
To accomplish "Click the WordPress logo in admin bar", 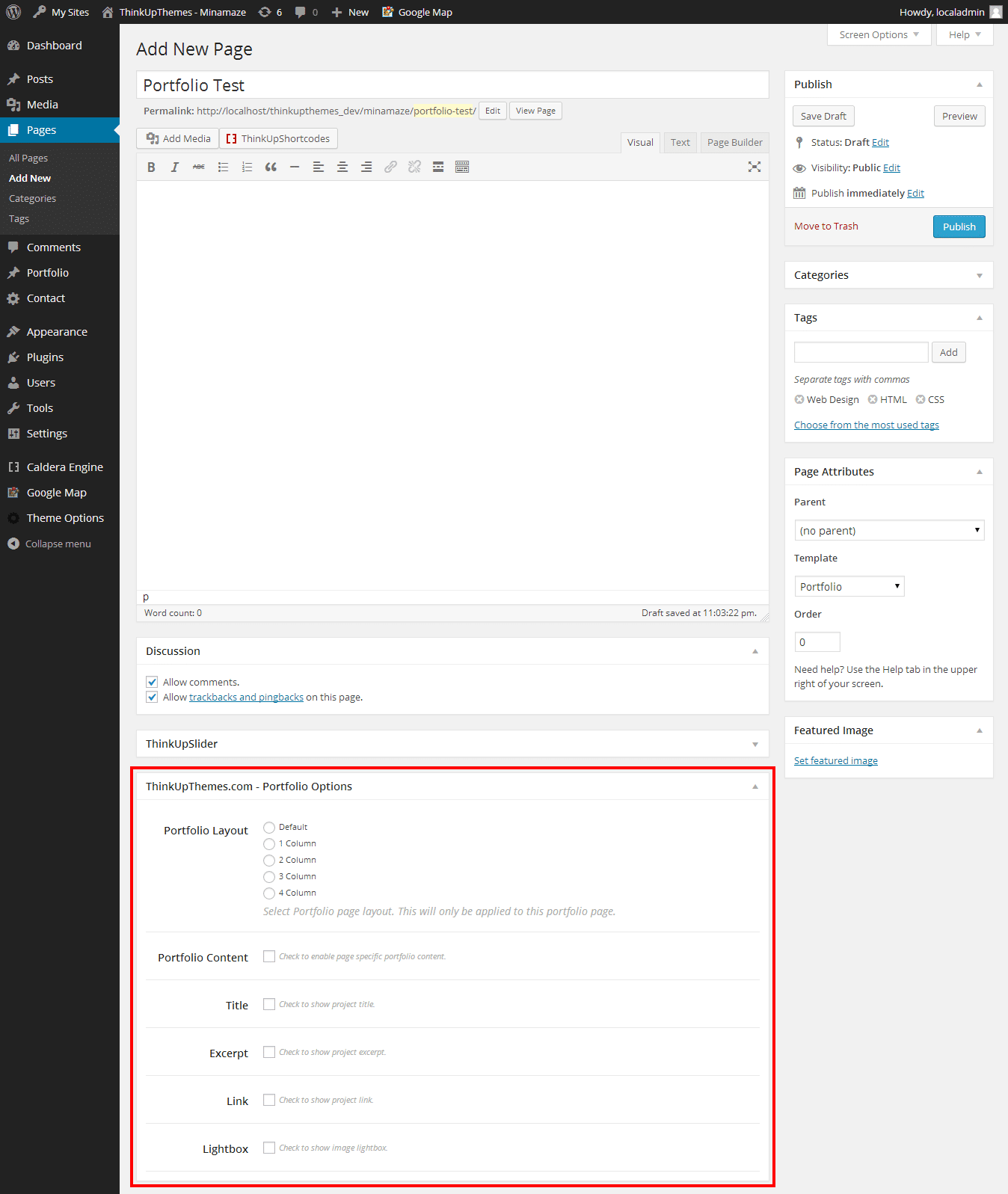I will coord(13,12).
